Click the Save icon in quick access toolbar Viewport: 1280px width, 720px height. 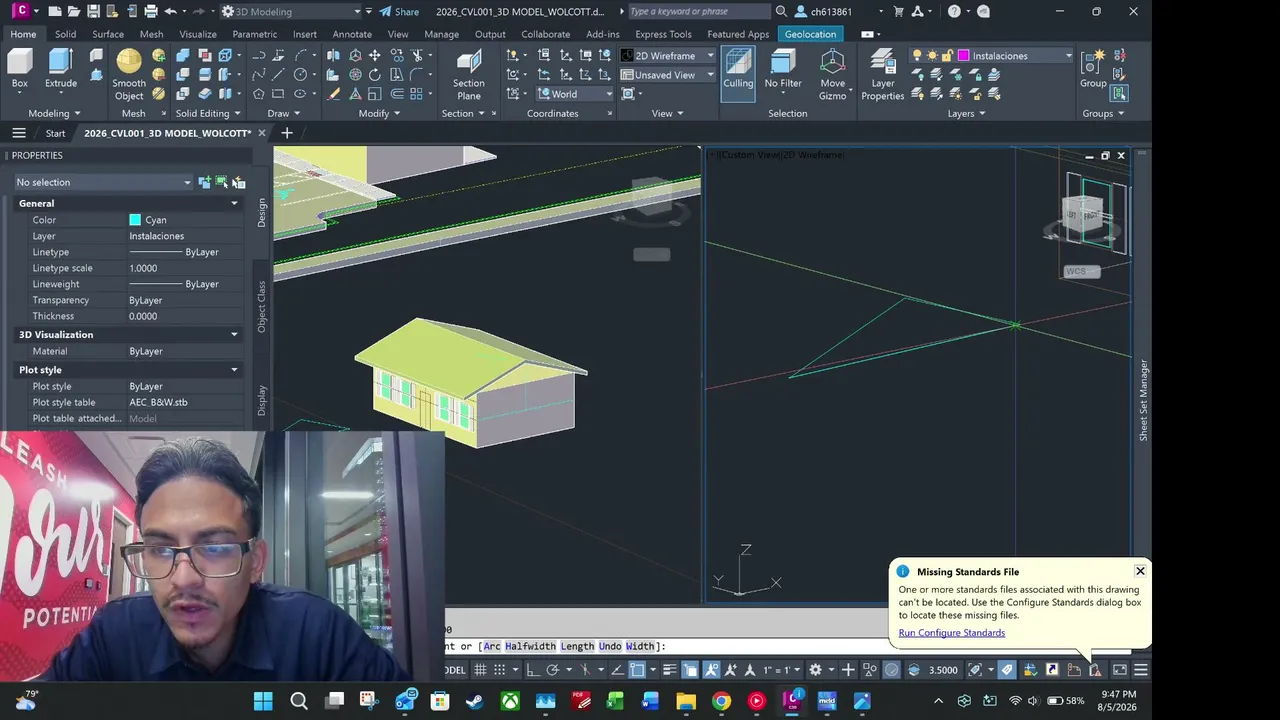[93, 11]
